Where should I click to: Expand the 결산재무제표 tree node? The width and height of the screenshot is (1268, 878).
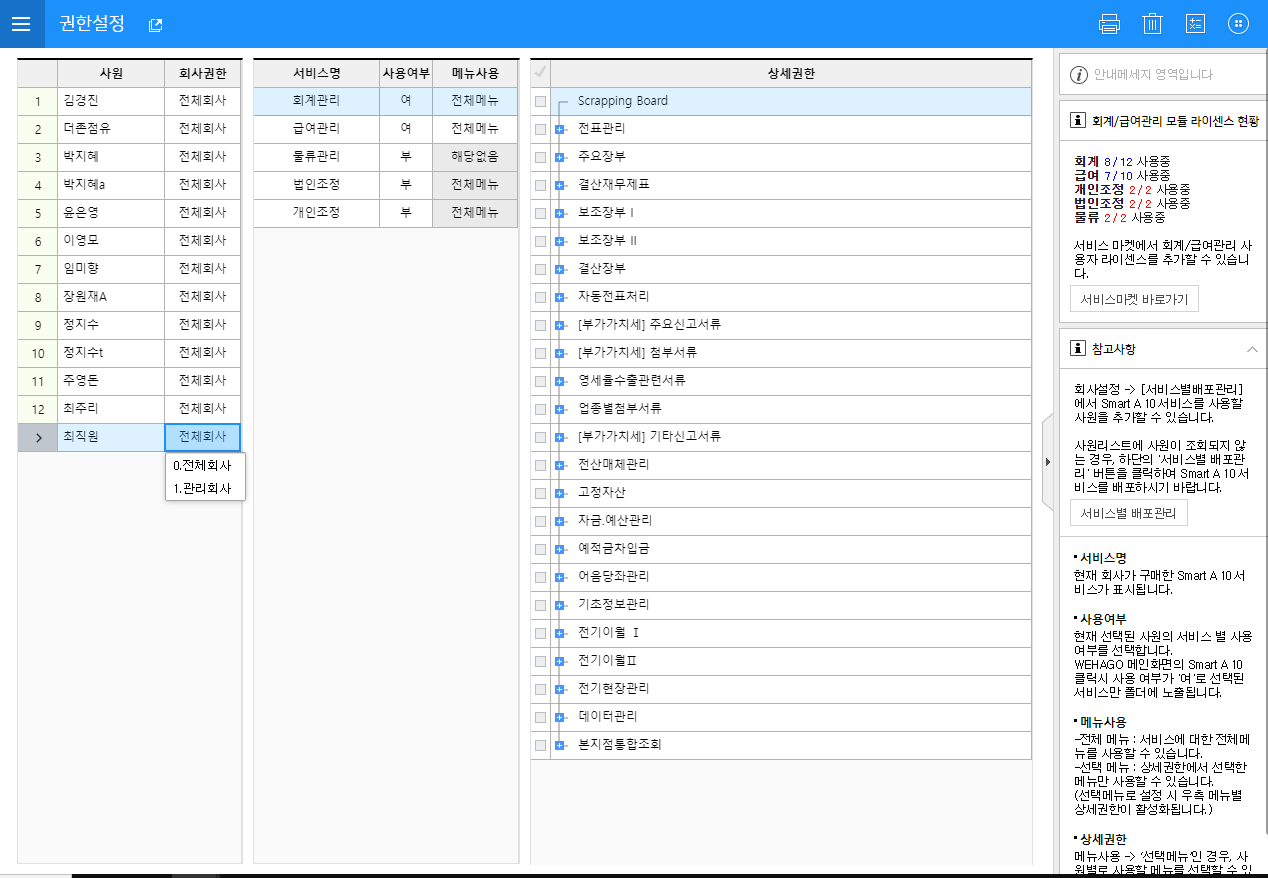point(559,185)
